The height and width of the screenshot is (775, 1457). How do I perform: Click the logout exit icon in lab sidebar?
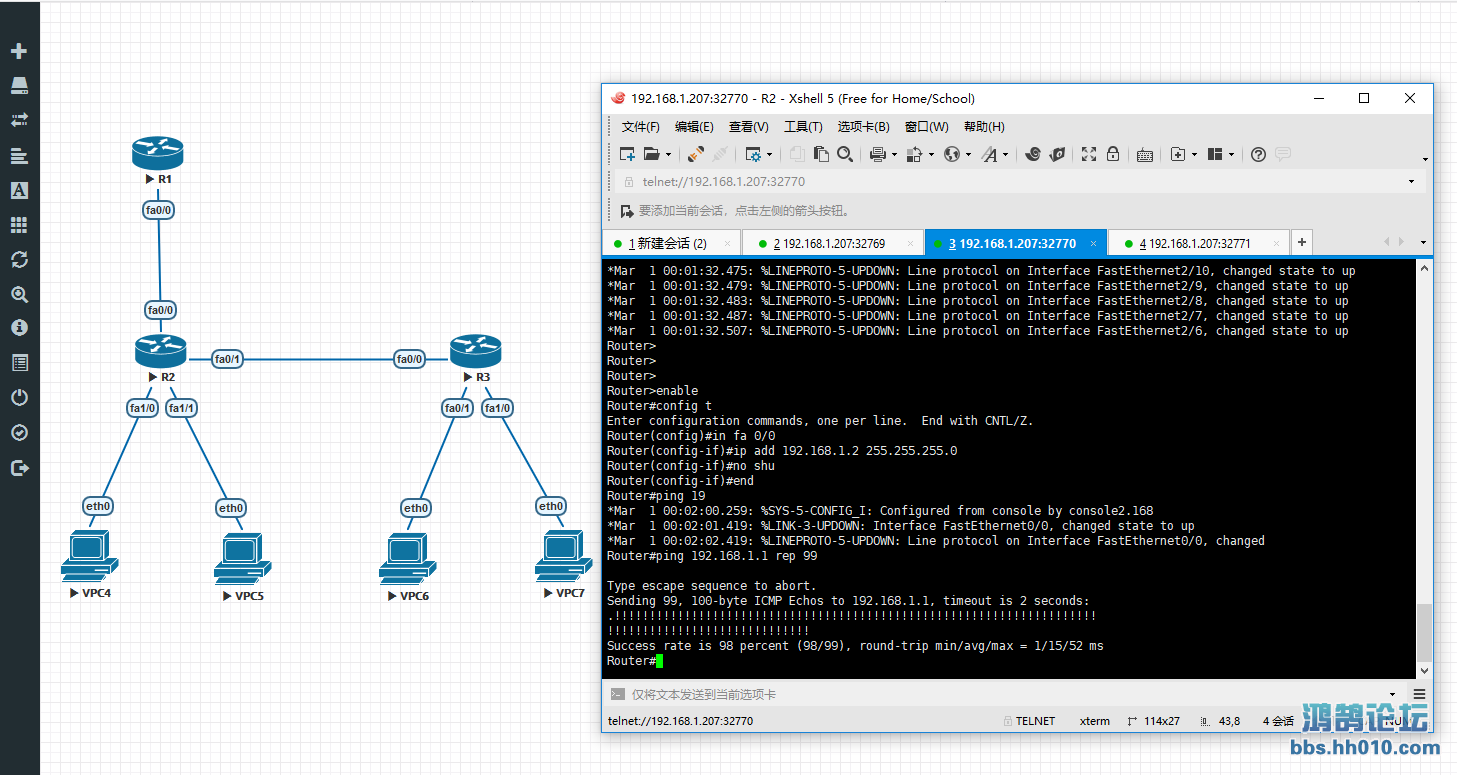tap(19, 467)
